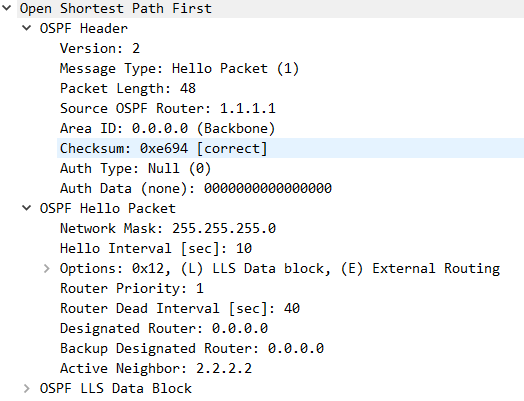The width and height of the screenshot is (524, 401).
Task: Select the Auth Data (none) field
Action: (196, 188)
